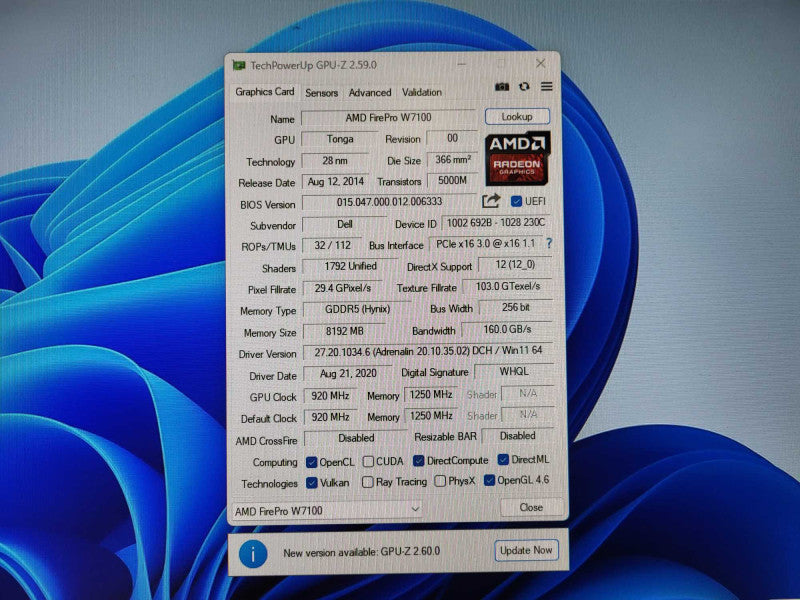Click the BIOS Version field 015.047.000.012.006333
Image resolution: width=800 pixels, height=600 pixels.
(389, 202)
